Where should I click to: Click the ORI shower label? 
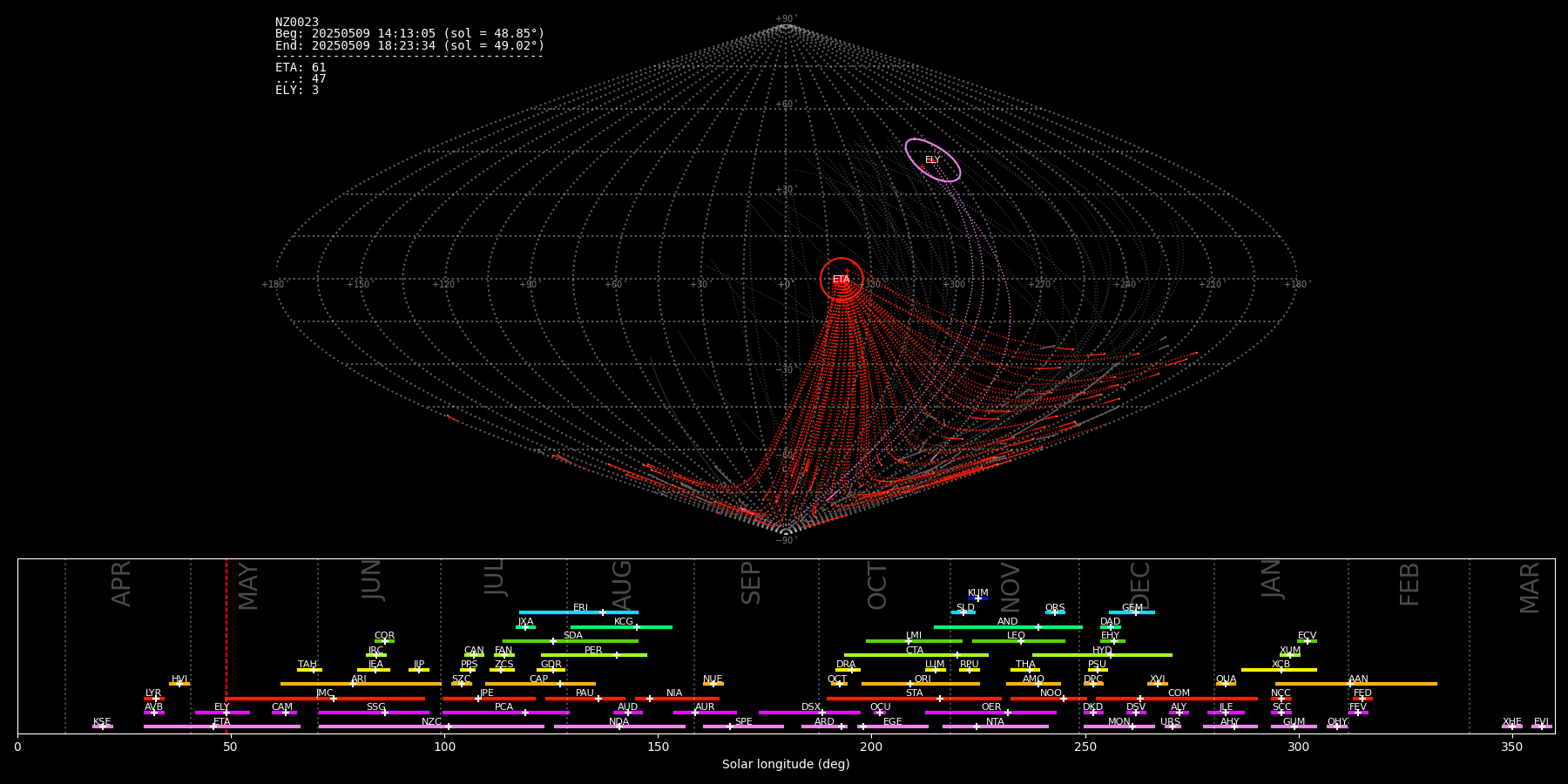[x=923, y=679]
